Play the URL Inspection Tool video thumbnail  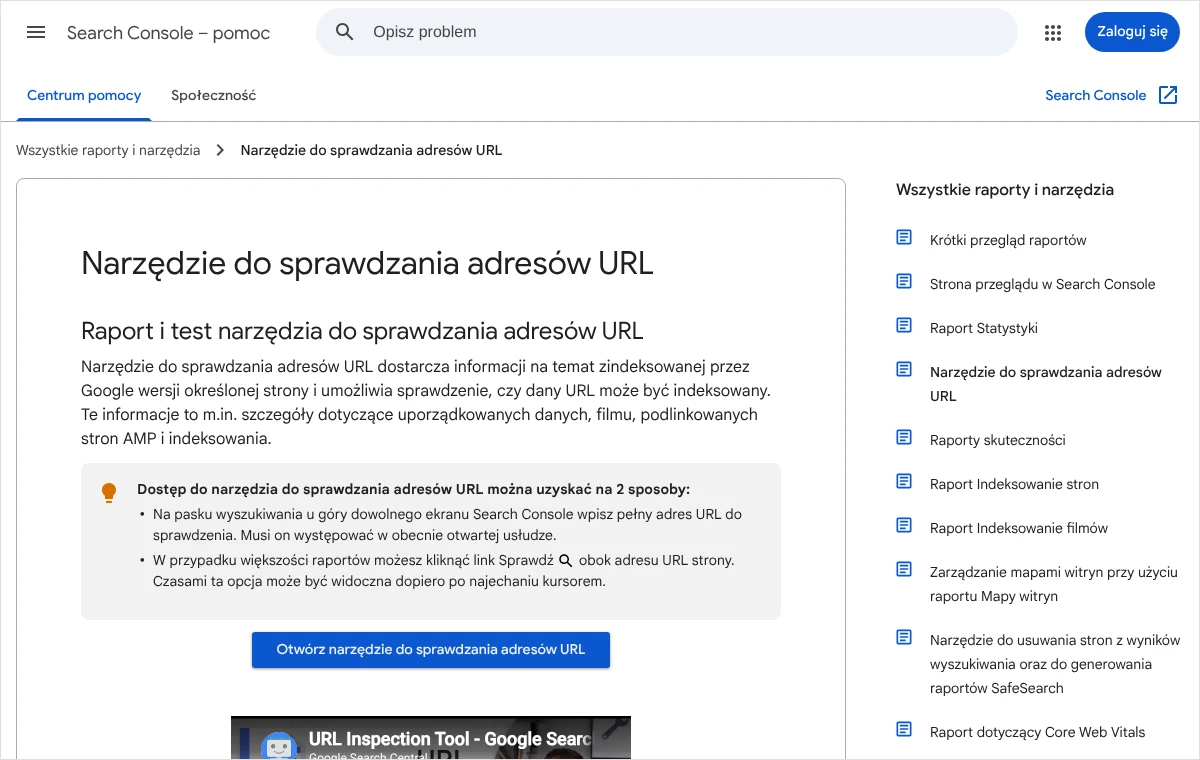431,738
